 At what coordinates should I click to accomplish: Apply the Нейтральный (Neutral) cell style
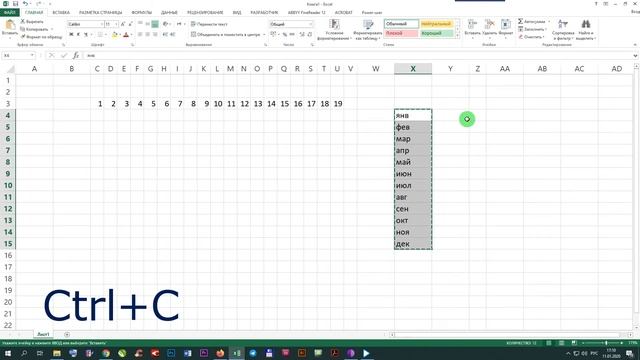(436, 24)
